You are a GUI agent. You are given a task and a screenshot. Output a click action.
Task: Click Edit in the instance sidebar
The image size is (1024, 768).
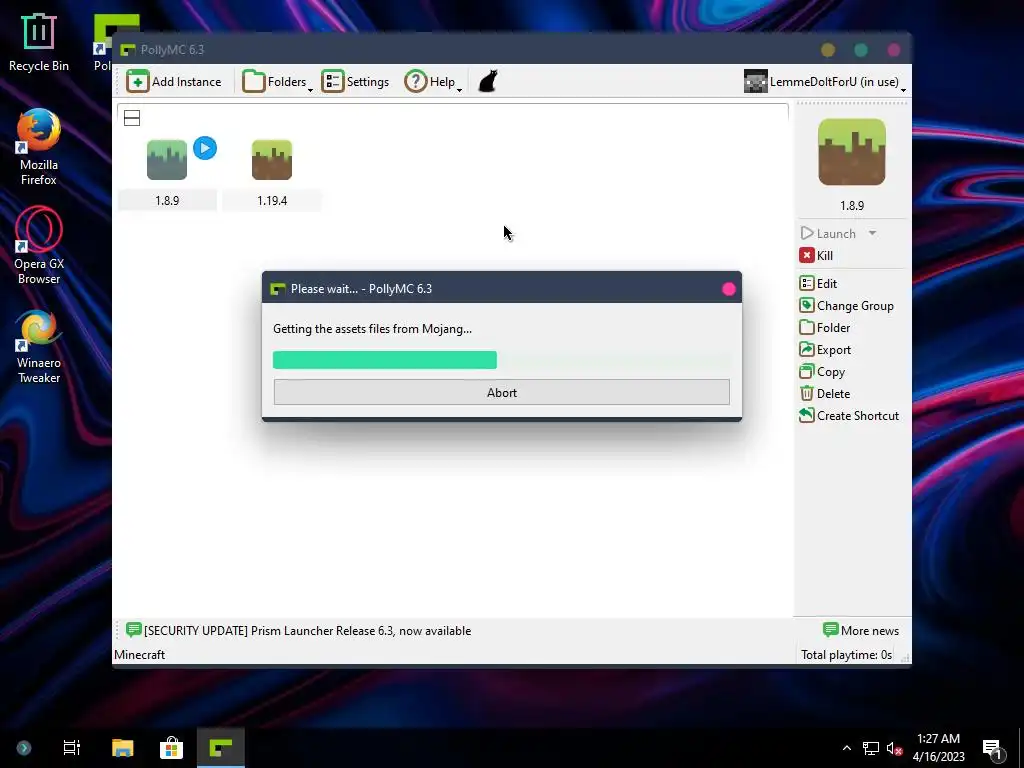[818, 283]
